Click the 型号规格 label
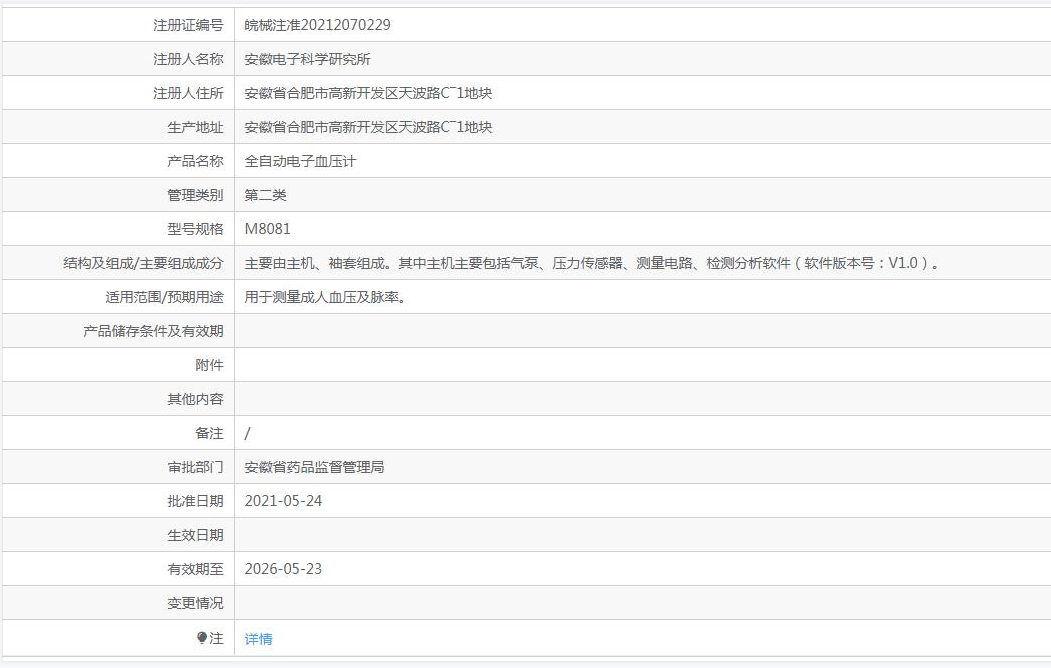The image size is (1051, 668). [x=195, y=229]
